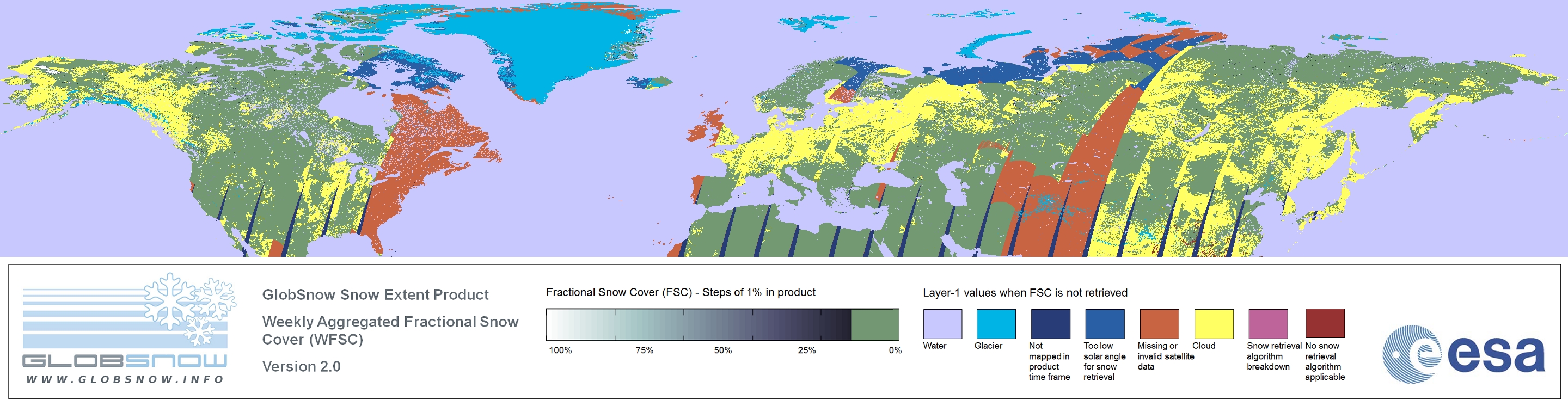
Task: Click the ESA logo
Action: coord(1463,354)
